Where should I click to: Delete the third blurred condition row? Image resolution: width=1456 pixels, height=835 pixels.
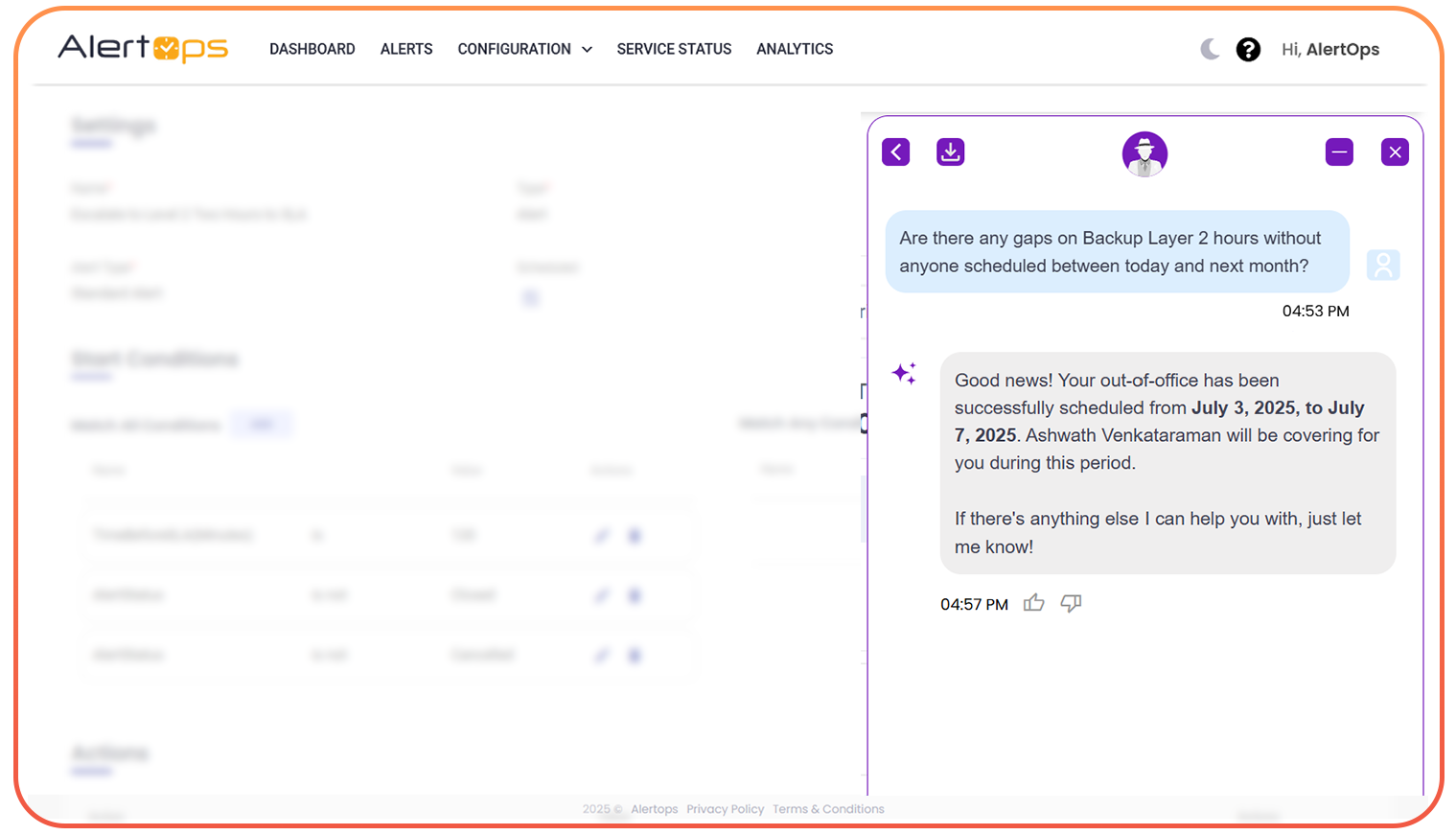pos(634,655)
